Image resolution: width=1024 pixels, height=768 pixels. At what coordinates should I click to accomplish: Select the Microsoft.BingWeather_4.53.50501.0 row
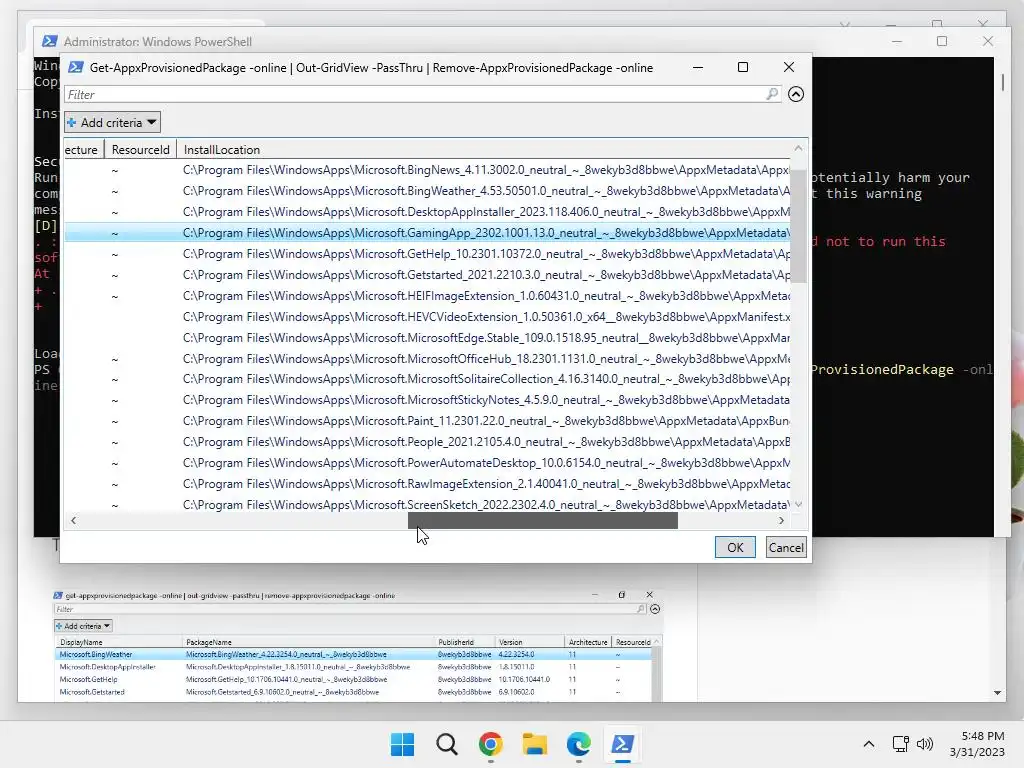427,191
